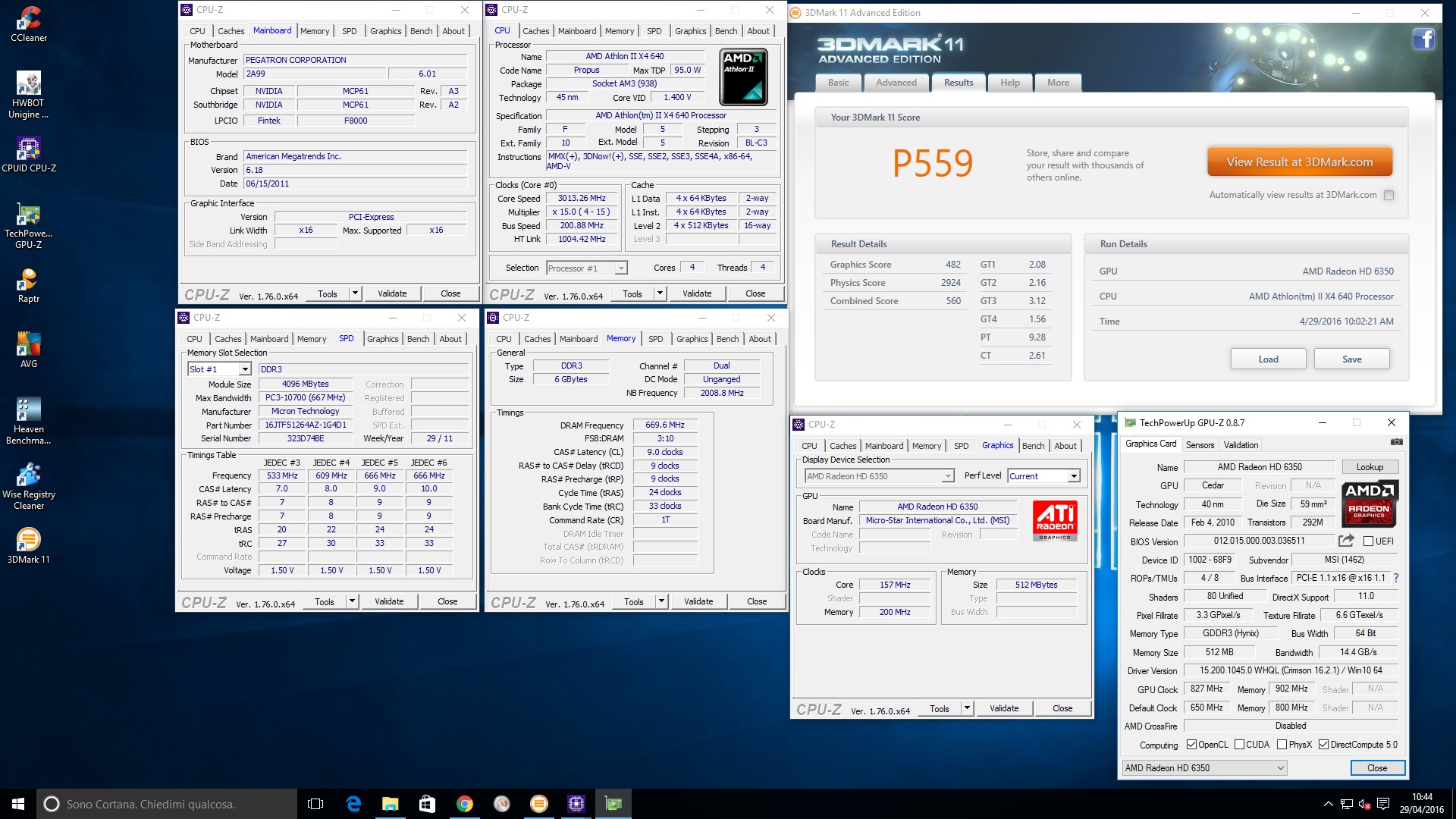Open CCleaner desktop shortcut
Viewport: 1456px width, 819px height.
(29, 24)
